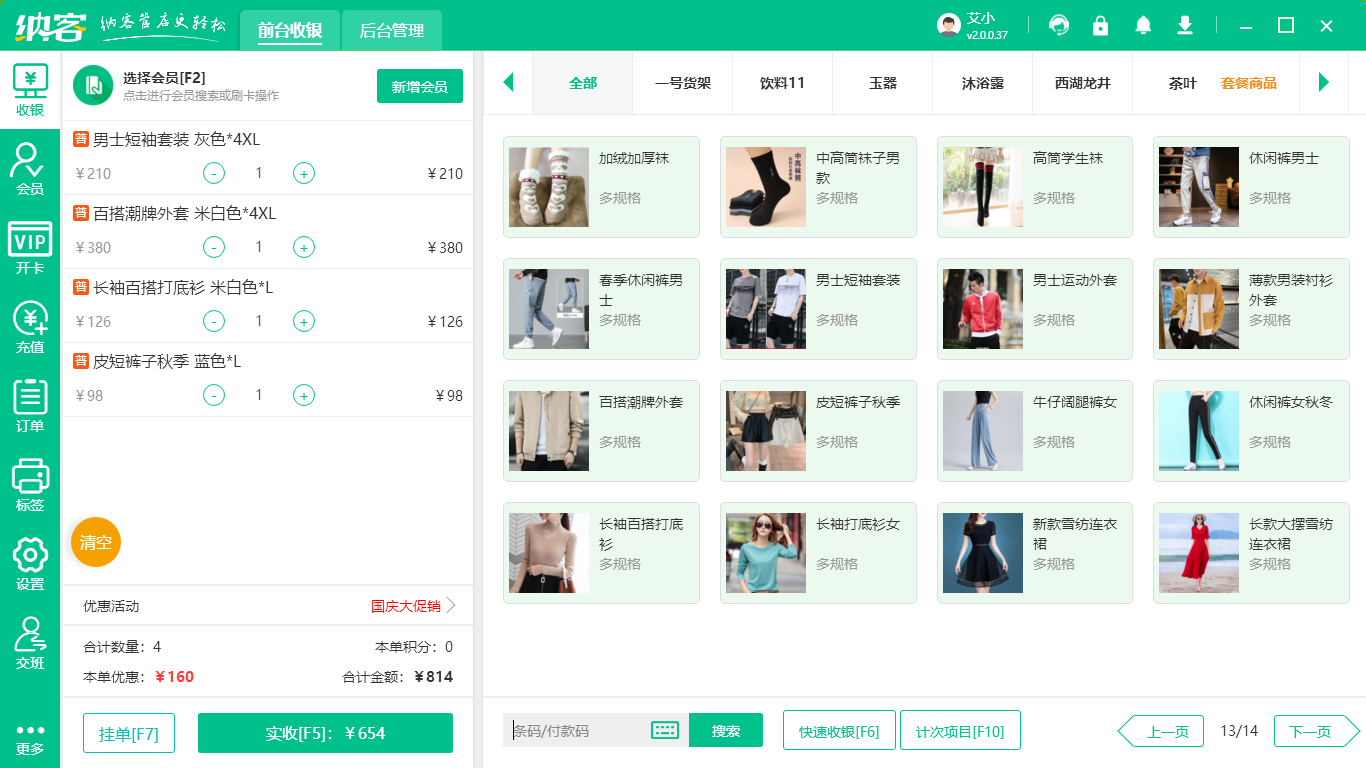The image size is (1366, 768).
Task: Select the 茶叶 category tab
Action: point(1183,83)
